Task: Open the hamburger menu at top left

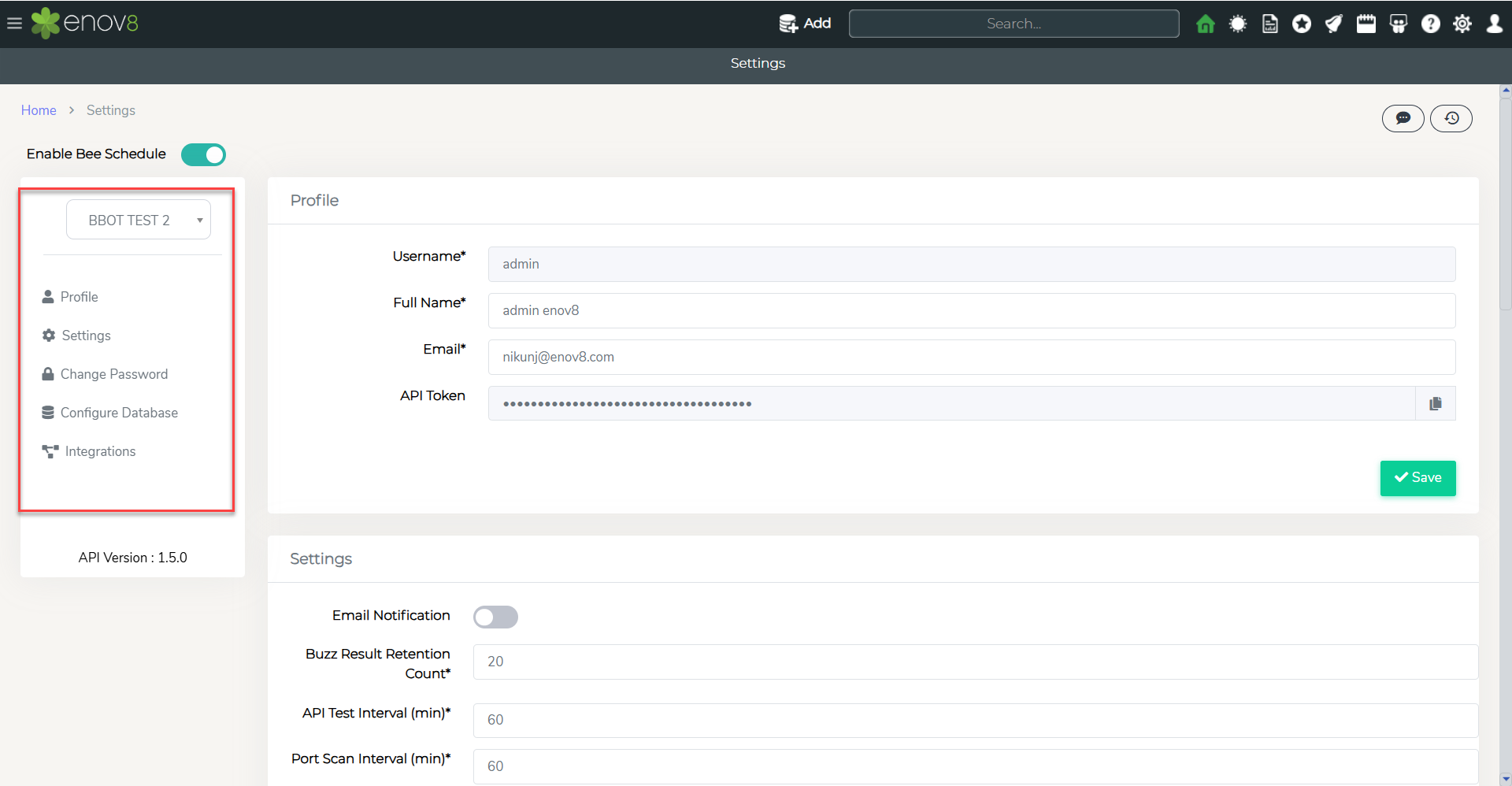Action: pyautogui.click(x=14, y=23)
